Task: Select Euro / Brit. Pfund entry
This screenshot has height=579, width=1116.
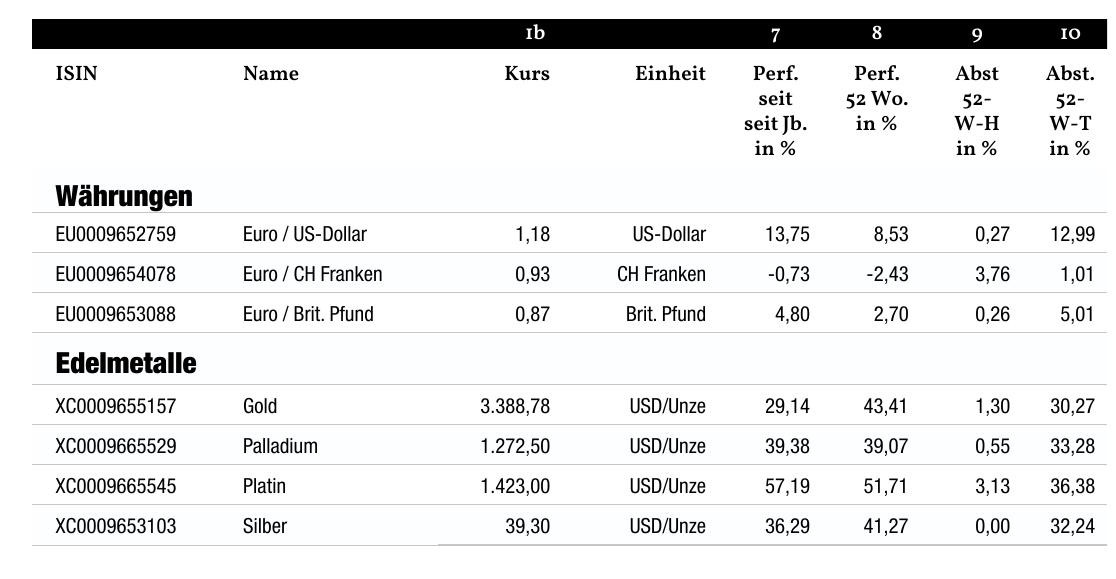Action: pos(308,314)
